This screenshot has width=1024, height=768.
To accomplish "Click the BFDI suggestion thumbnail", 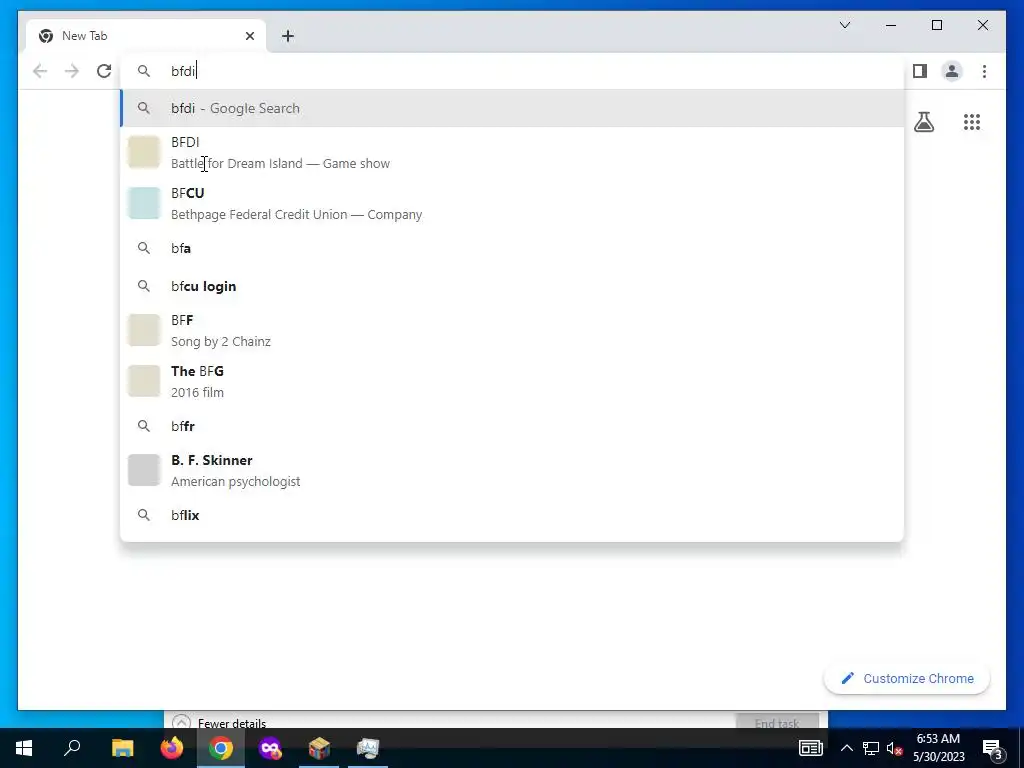I will [144, 152].
